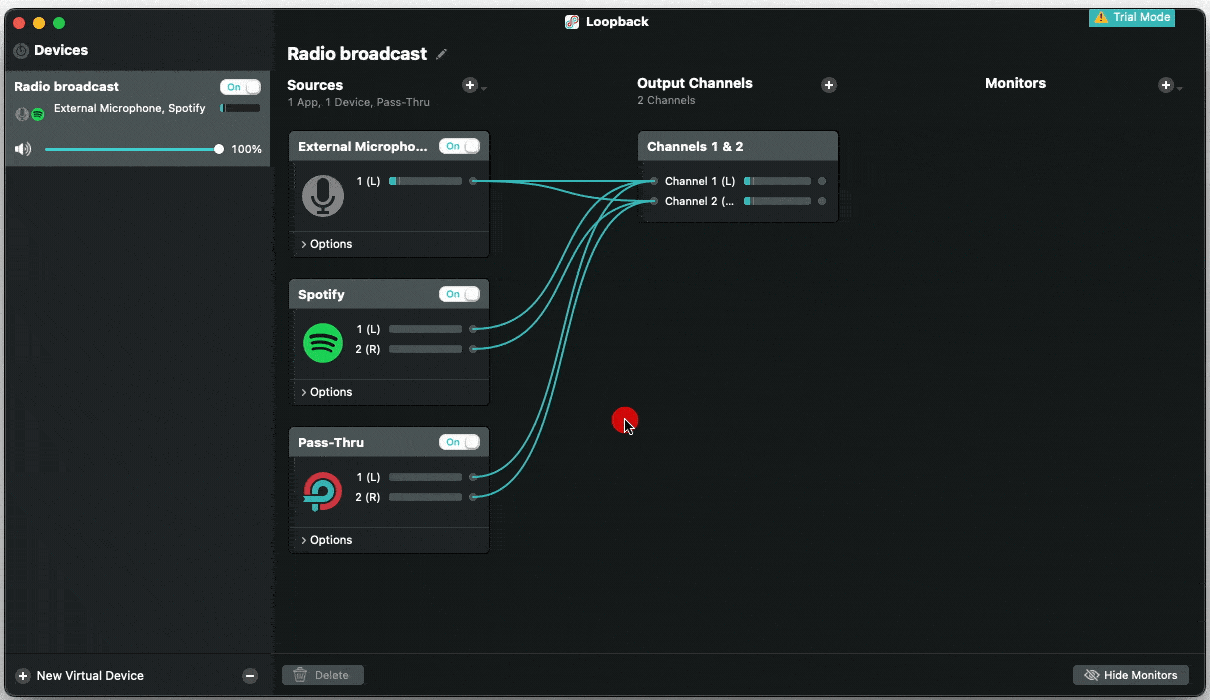The image size is (1210, 700).
Task: Click the Radio broadcast volume slider handle
Action: [219, 149]
